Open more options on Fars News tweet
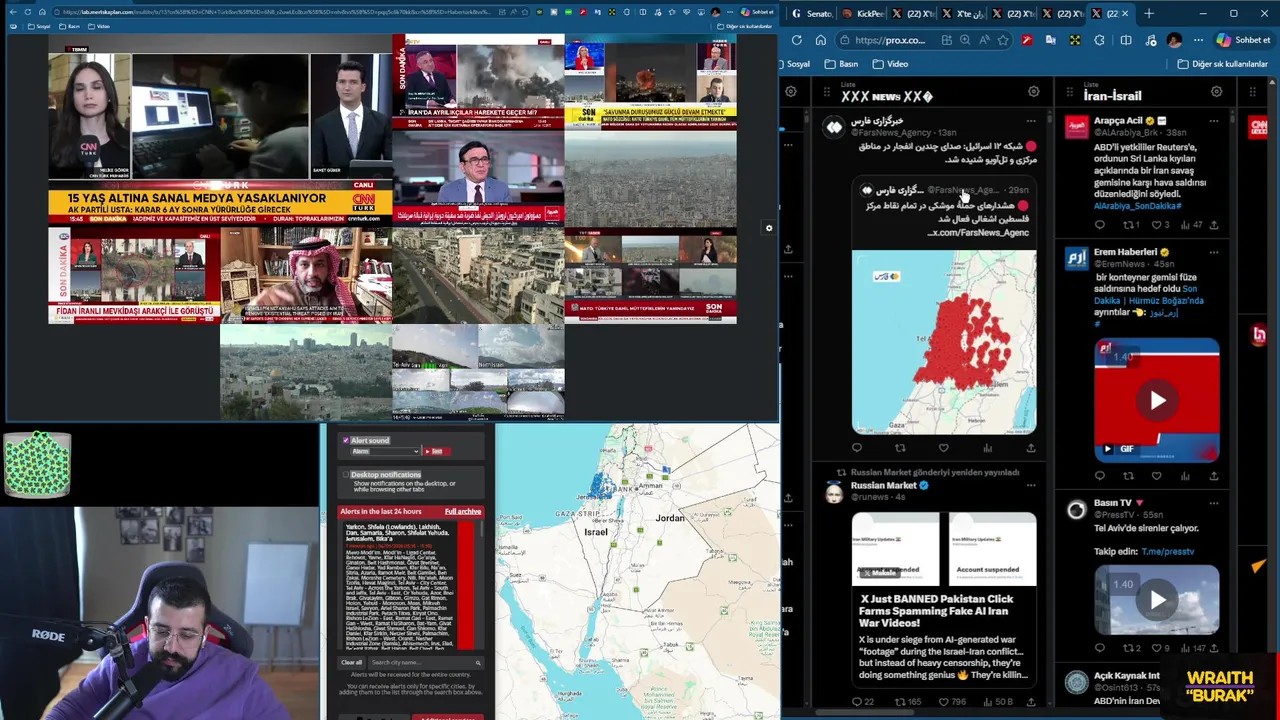1280x720 pixels. (1031, 122)
